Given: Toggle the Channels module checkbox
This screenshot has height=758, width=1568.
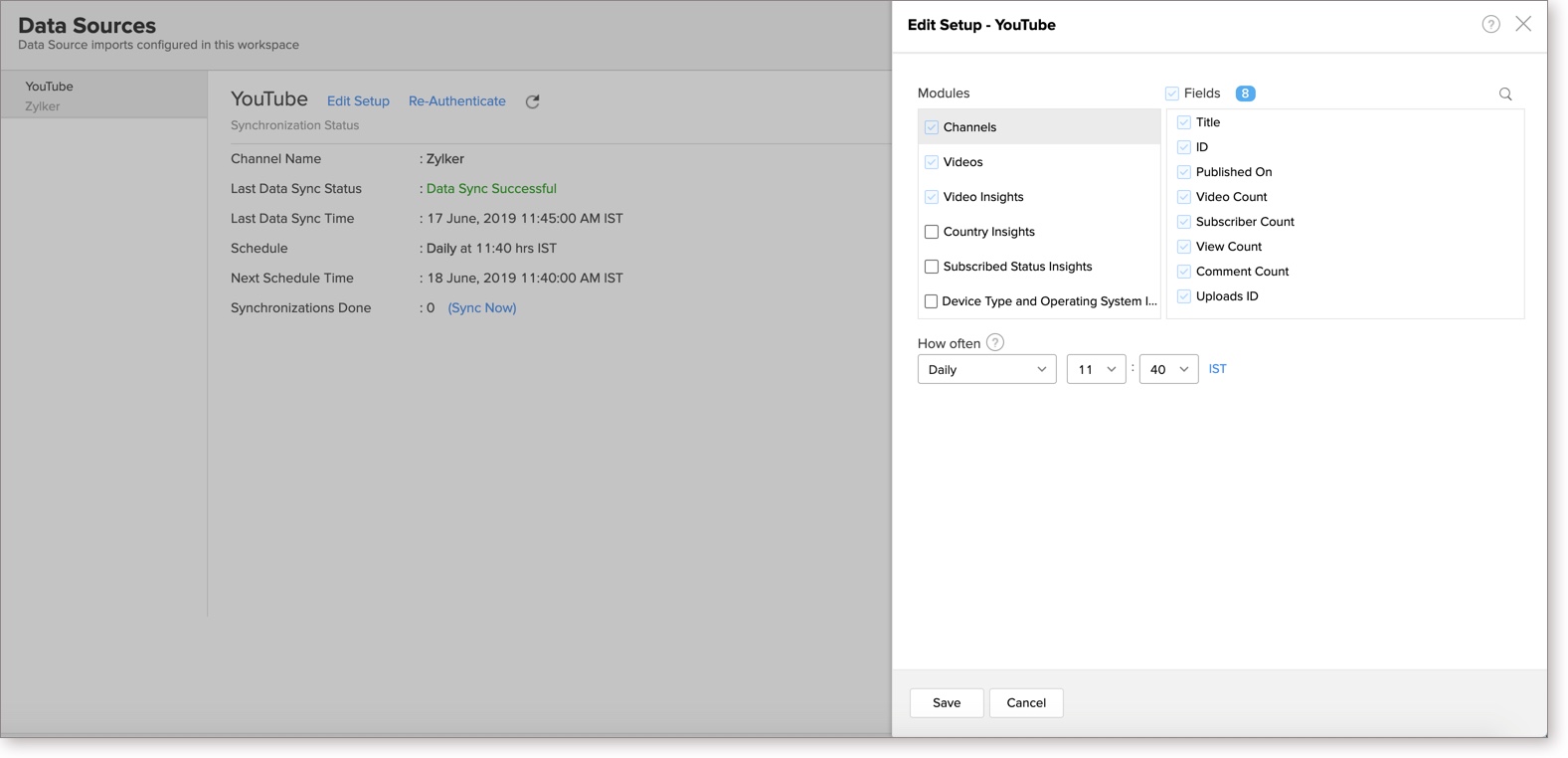Looking at the screenshot, I should tap(932, 127).
